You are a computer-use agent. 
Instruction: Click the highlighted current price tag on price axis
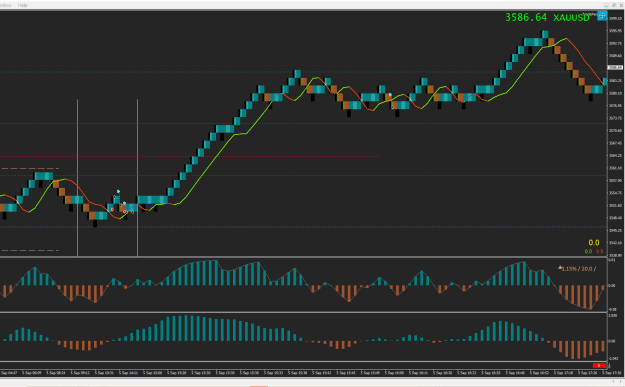pyautogui.click(x=615, y=68)
